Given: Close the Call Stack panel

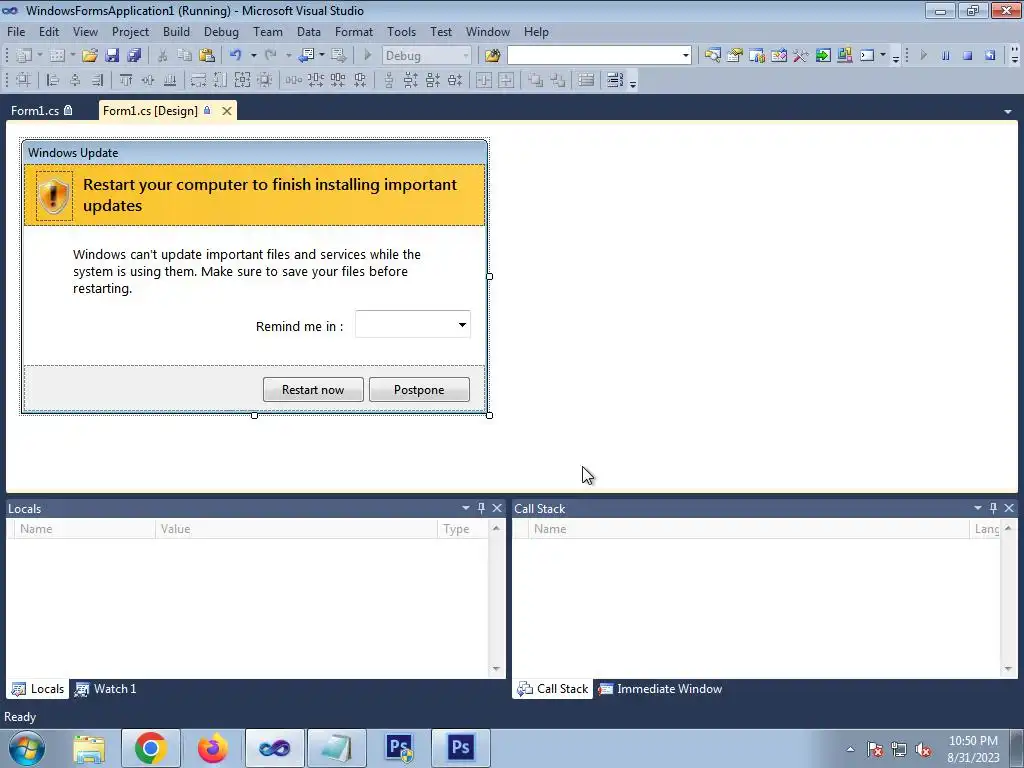Looking at the screenshot, I should 1009,508.
